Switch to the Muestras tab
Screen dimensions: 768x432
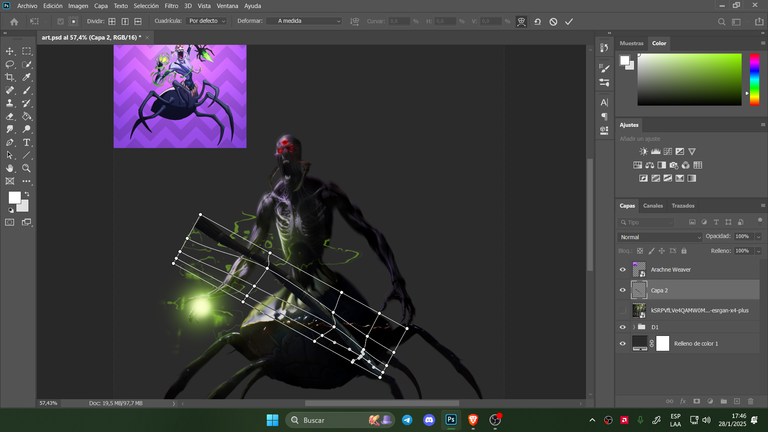[x=631, y=43]
